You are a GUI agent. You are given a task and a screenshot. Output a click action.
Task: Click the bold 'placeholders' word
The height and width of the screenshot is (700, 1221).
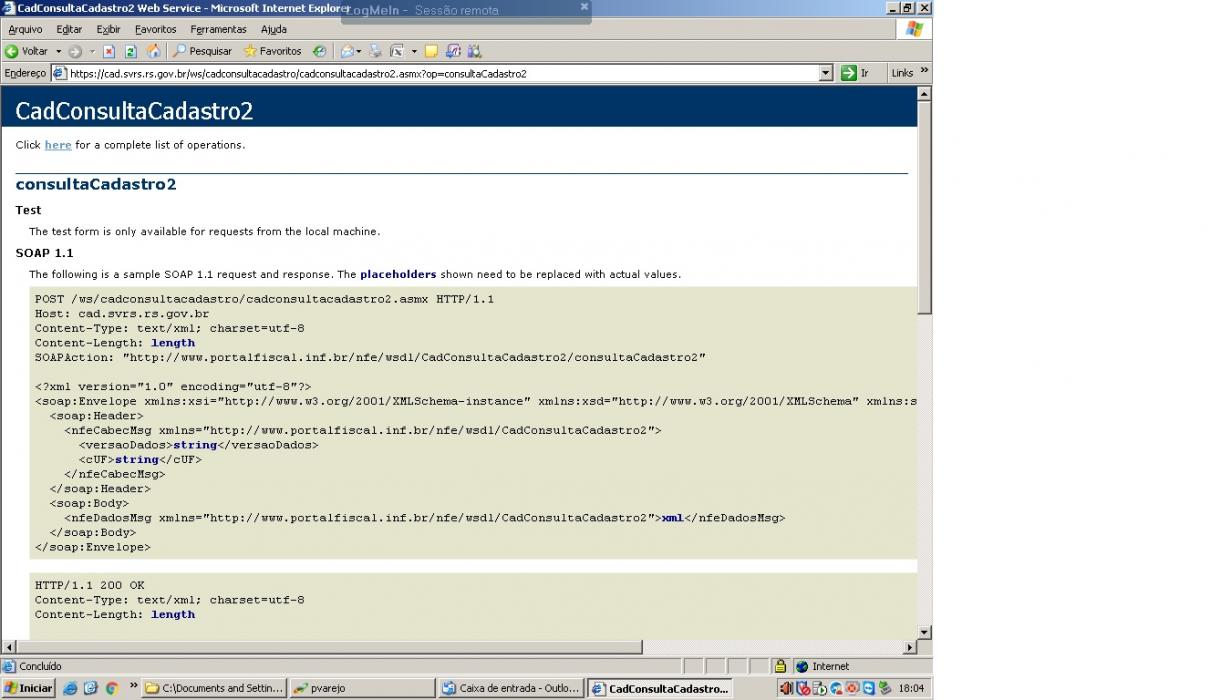[398, 274]
